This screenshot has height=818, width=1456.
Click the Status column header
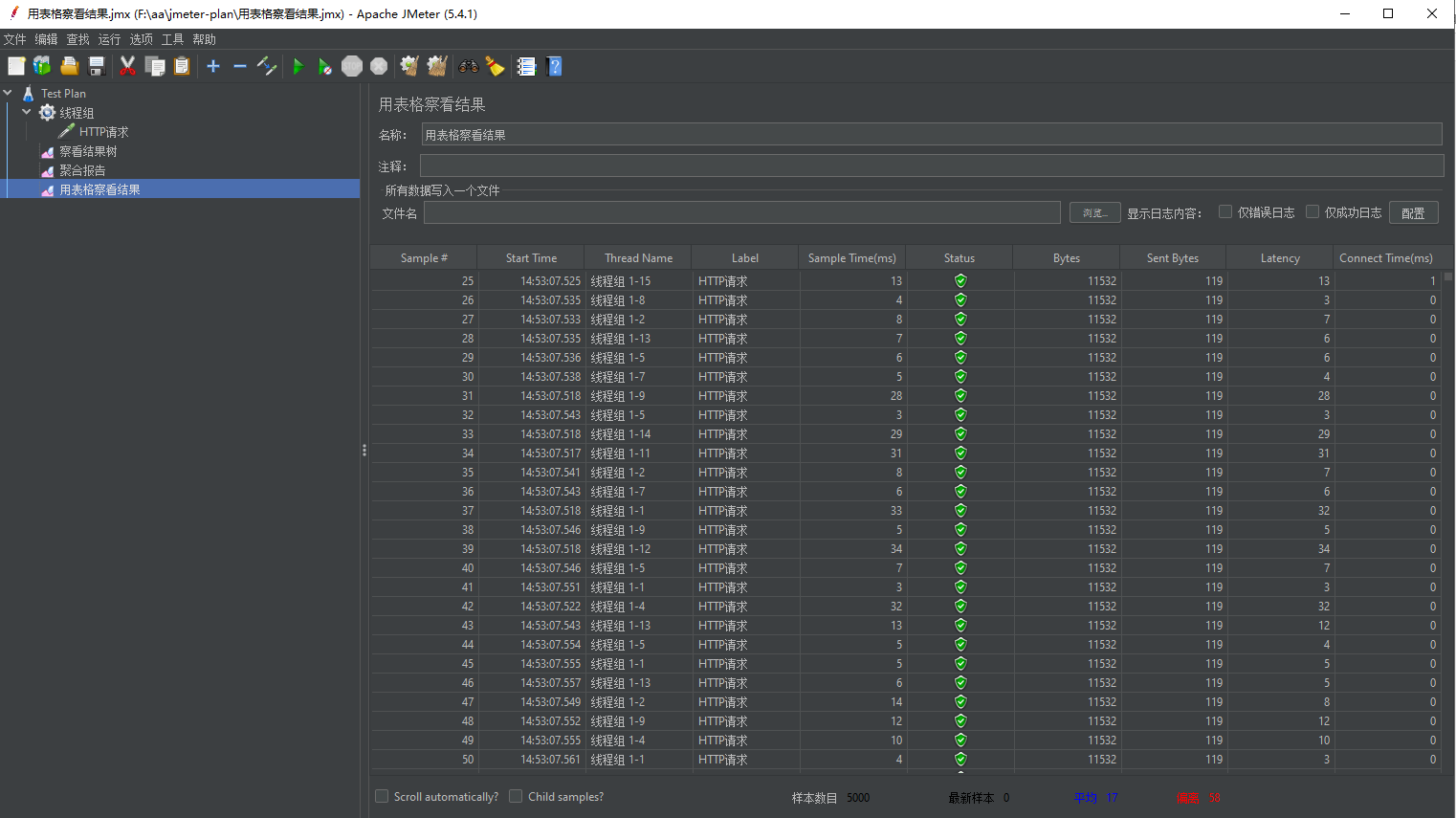(959, 257)
